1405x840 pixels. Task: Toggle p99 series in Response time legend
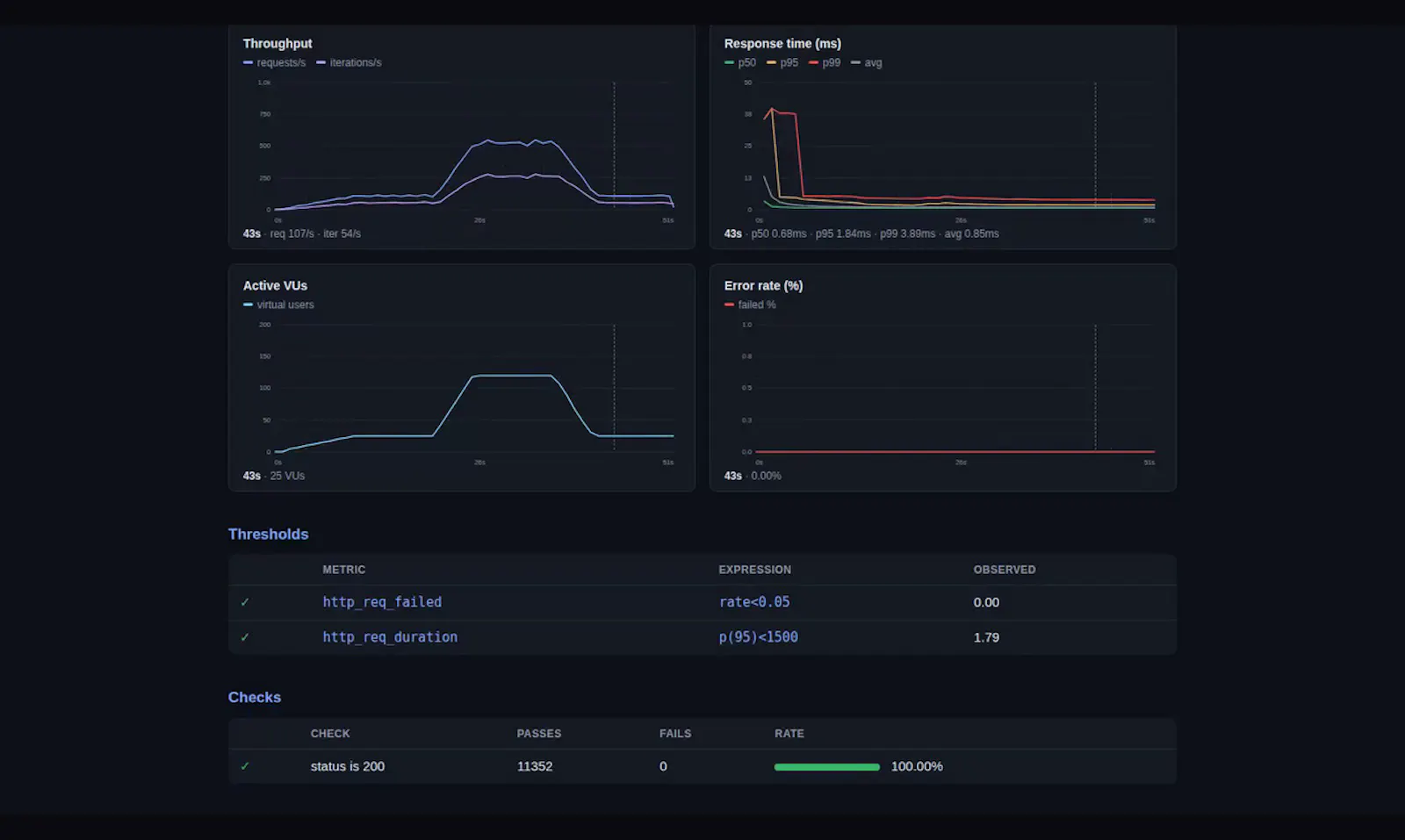click(825, 63)
